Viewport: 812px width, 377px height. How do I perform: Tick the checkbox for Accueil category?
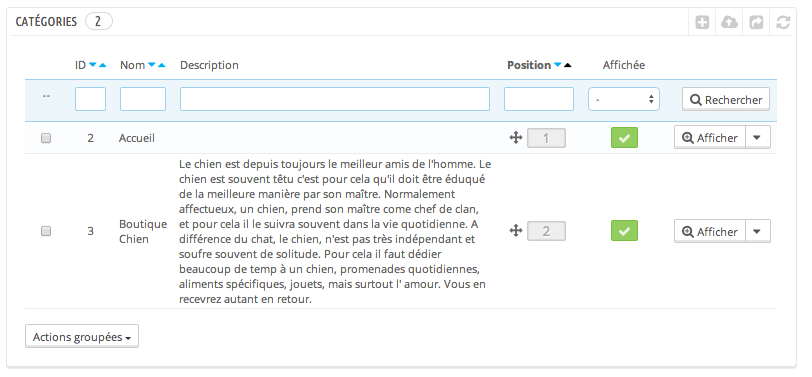(46, 138)
